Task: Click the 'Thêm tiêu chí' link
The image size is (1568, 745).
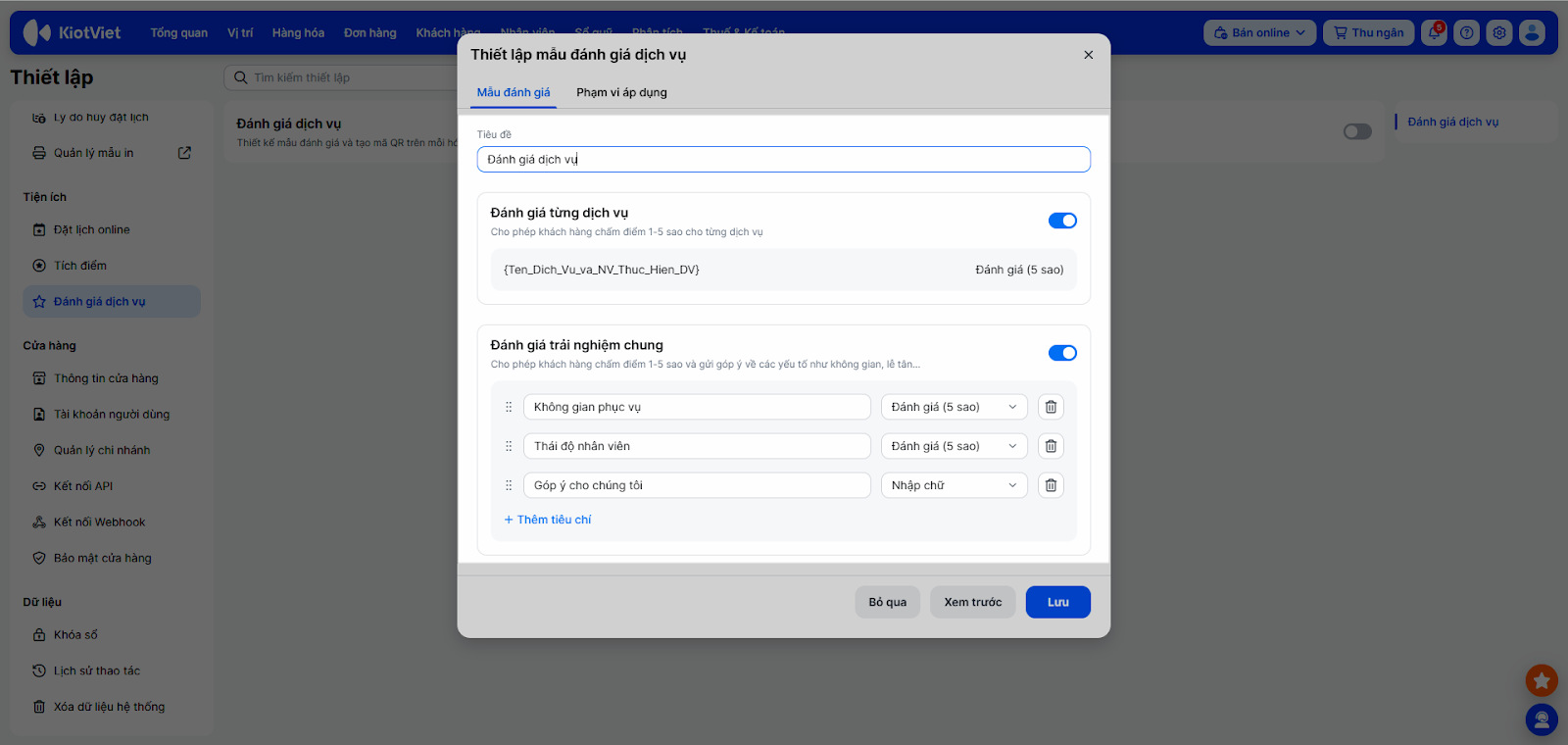Action: (548, 520)
